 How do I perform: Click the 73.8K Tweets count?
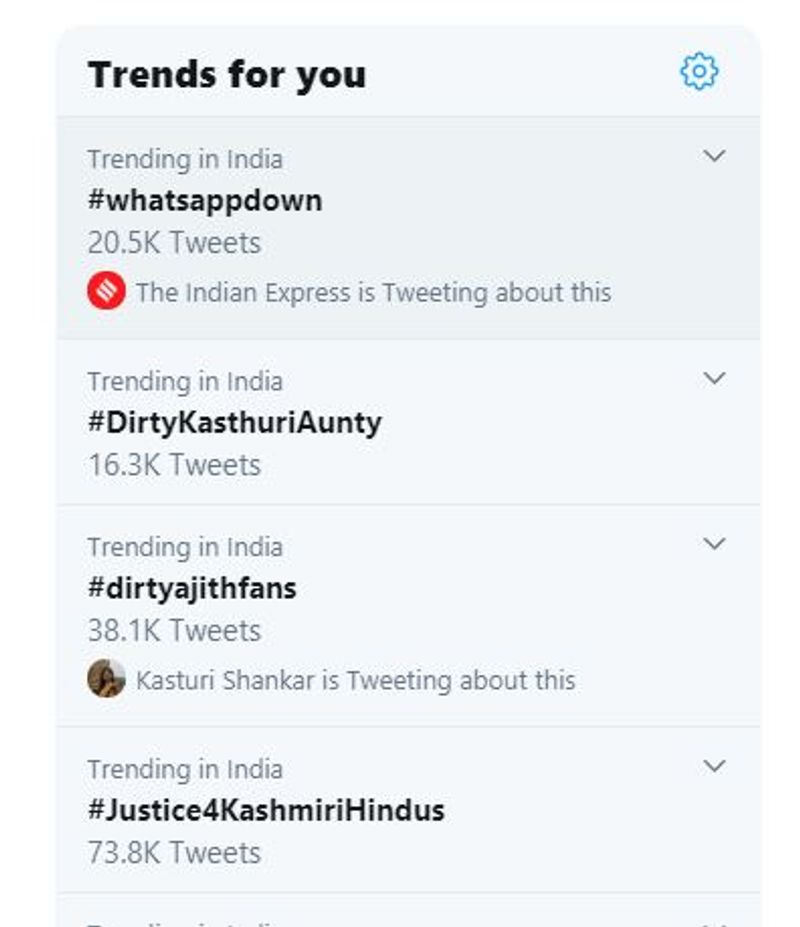pos(174,853)
